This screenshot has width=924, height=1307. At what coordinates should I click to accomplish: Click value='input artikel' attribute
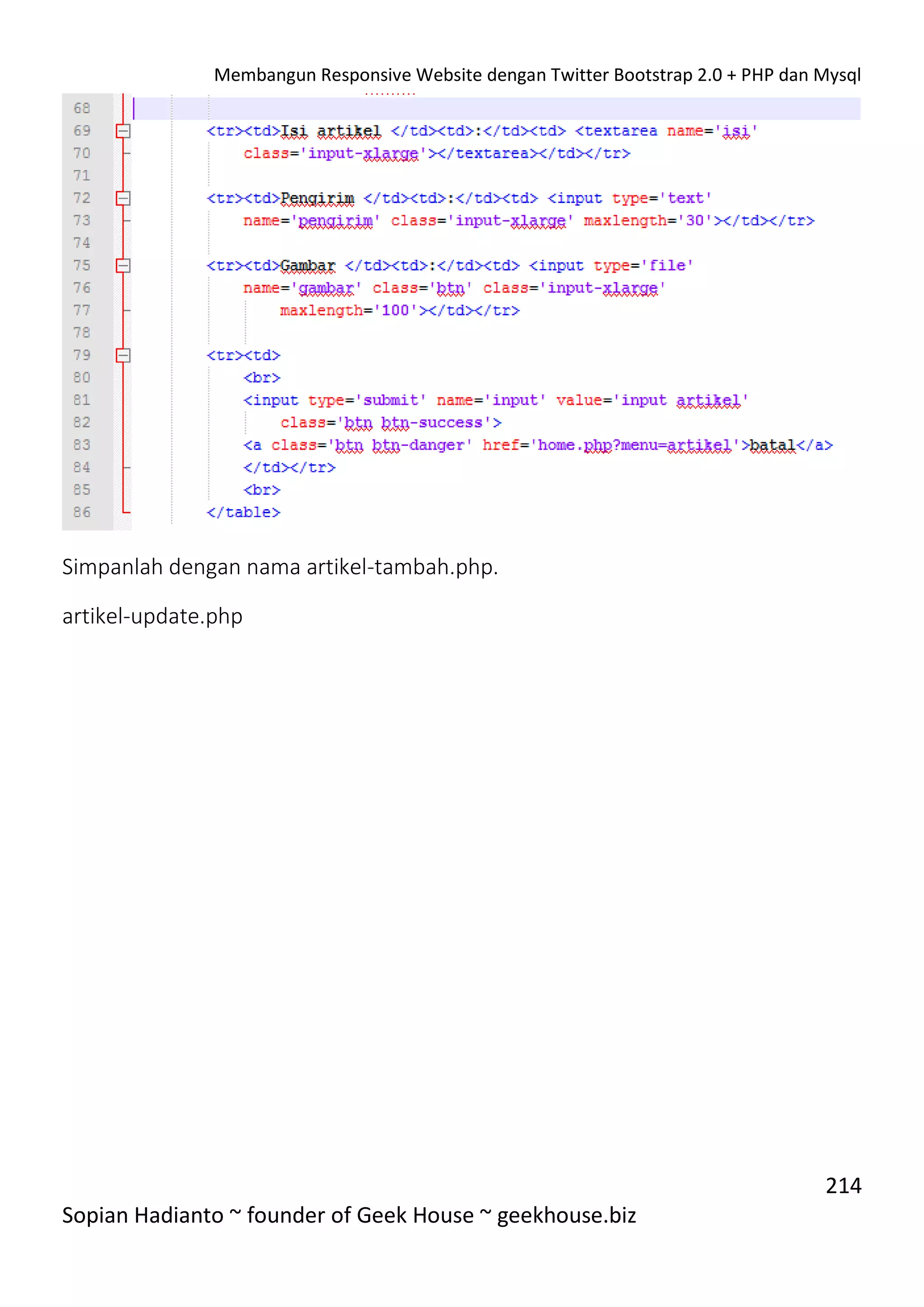[652, 400]
